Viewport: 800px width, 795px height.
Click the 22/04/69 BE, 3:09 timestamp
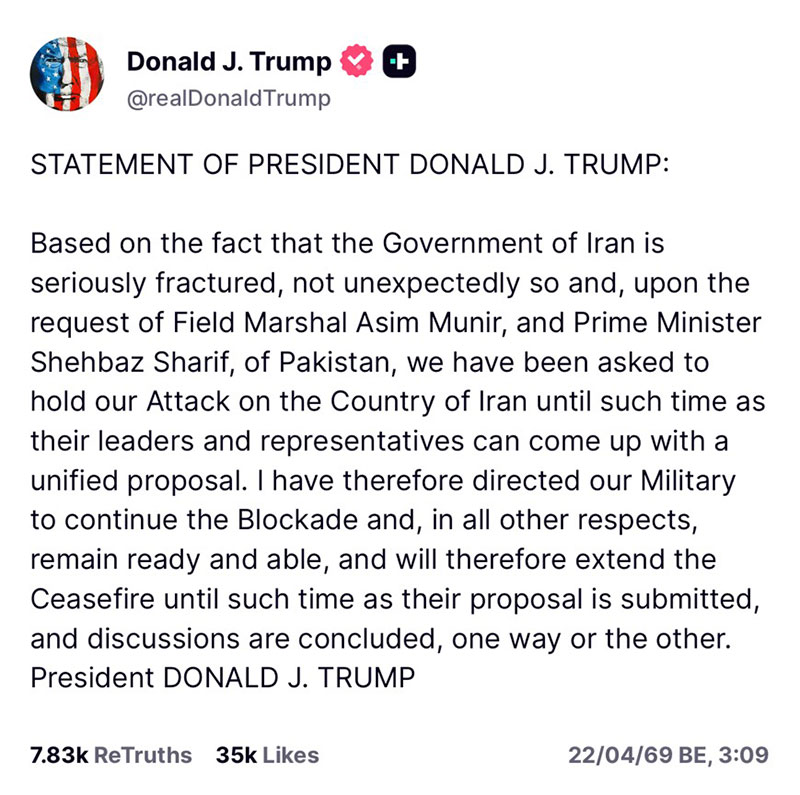point(668,754)
